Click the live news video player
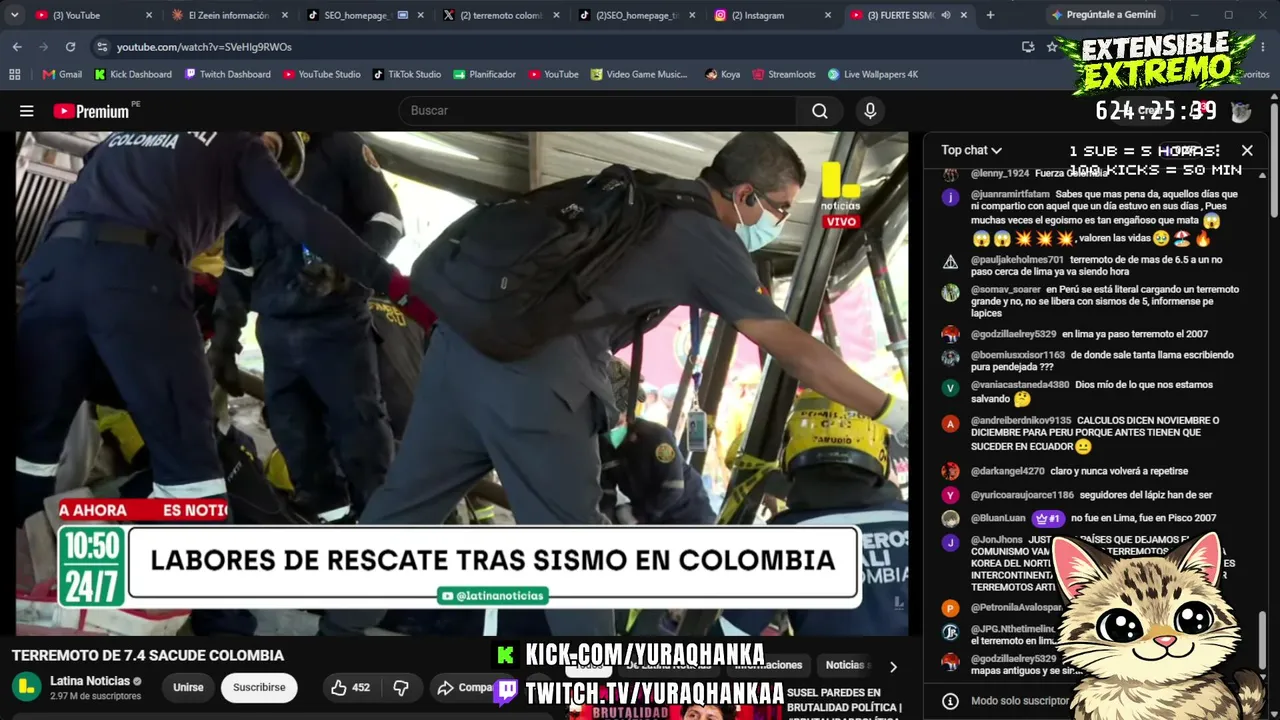The image size is (1280, 720). [x=461, y=384]
